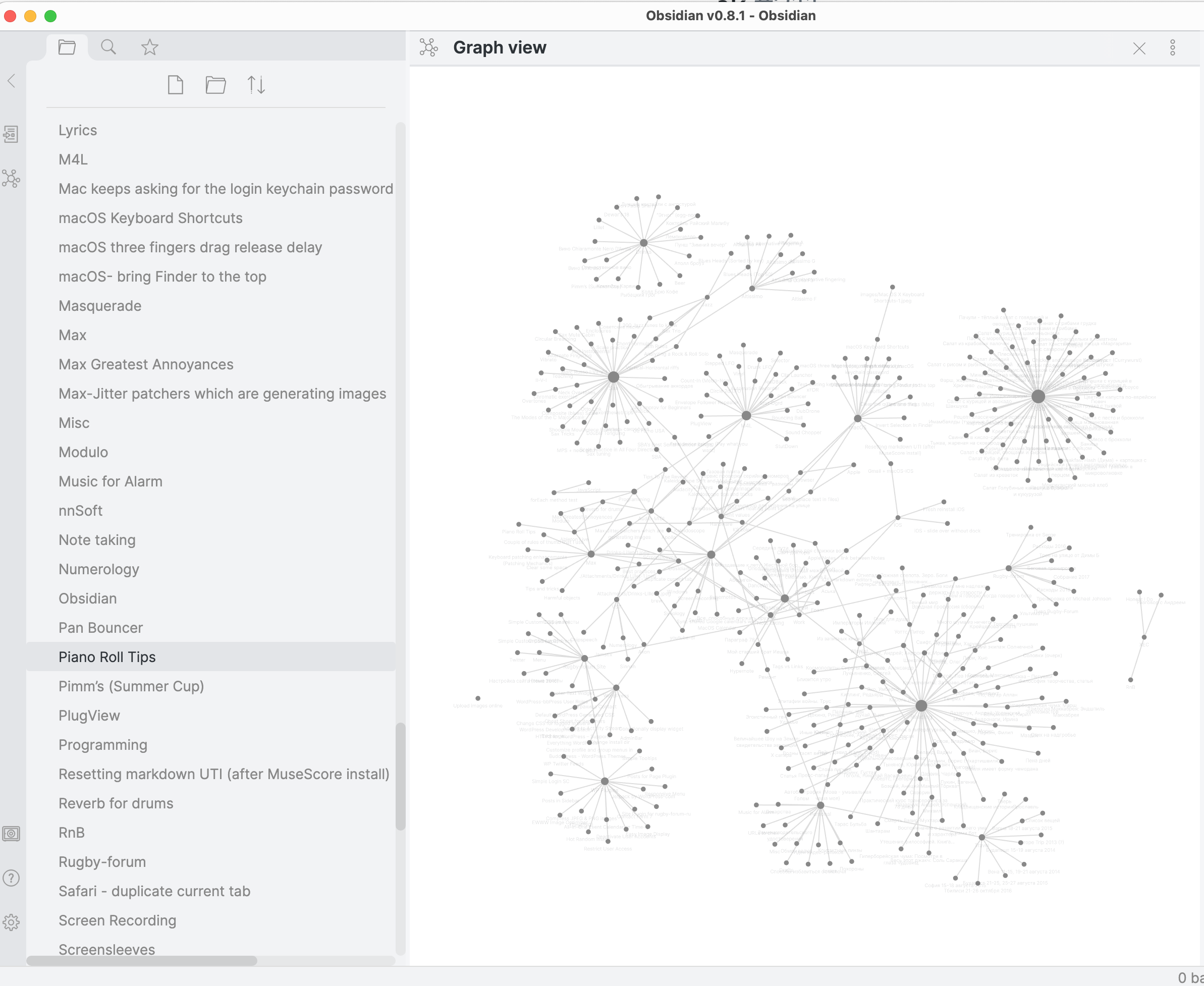Open the File explorer tab
1204x986 pixels.
(x=67, y=47)
